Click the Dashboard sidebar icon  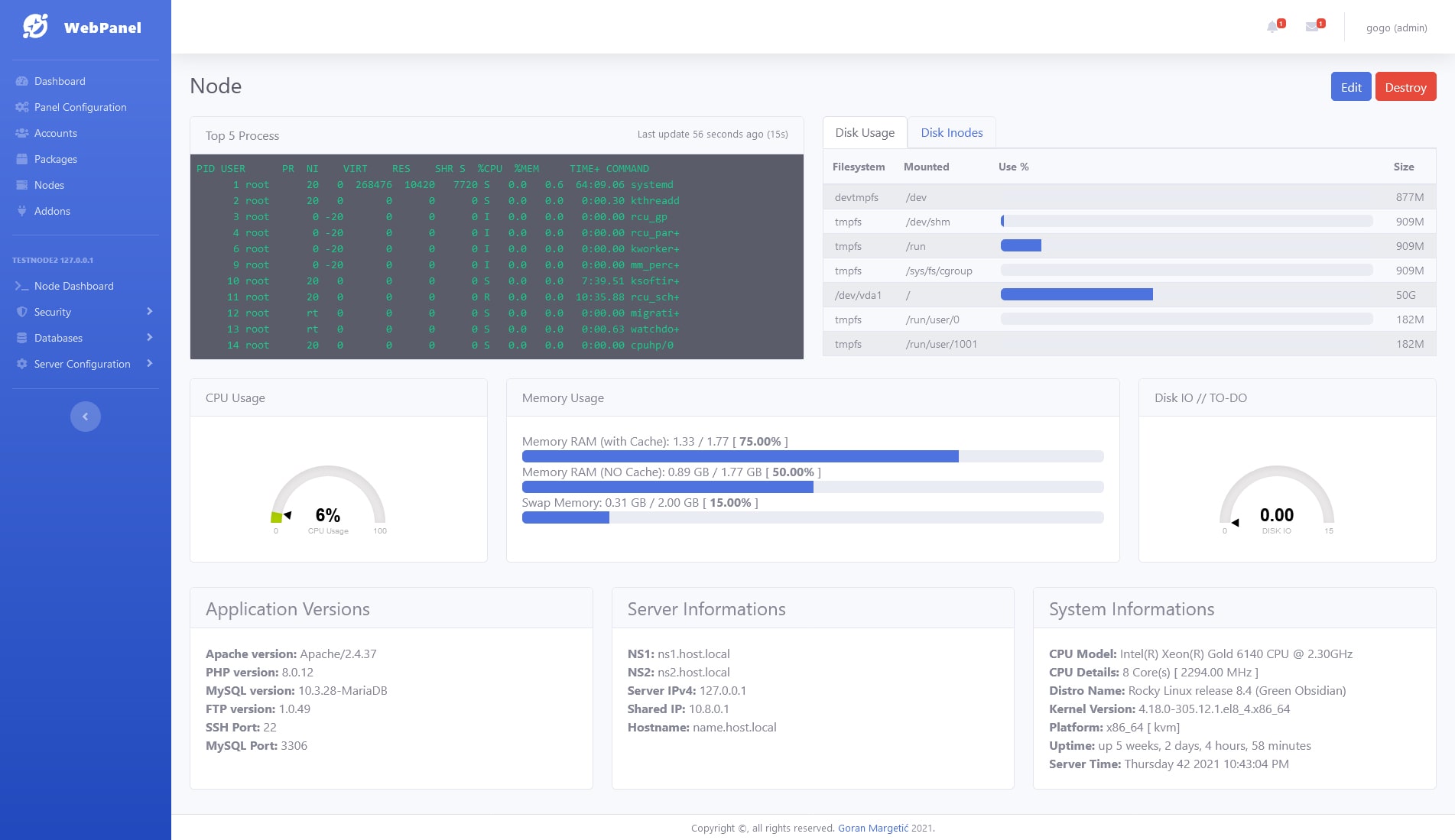pos(21,81)
